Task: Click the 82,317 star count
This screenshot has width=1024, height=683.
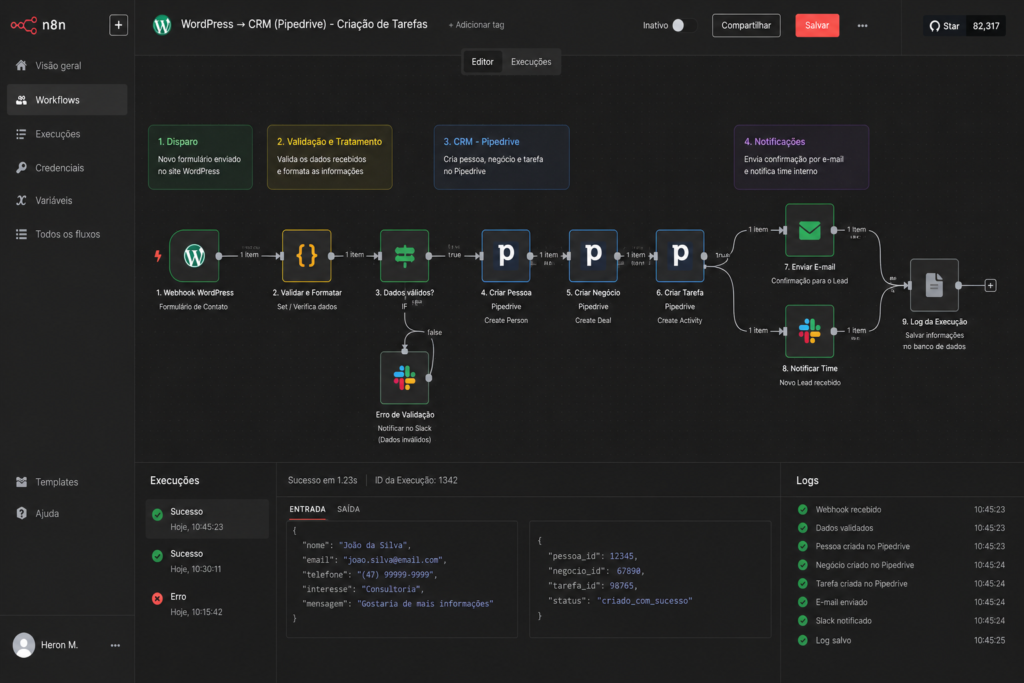Action: 986,26
